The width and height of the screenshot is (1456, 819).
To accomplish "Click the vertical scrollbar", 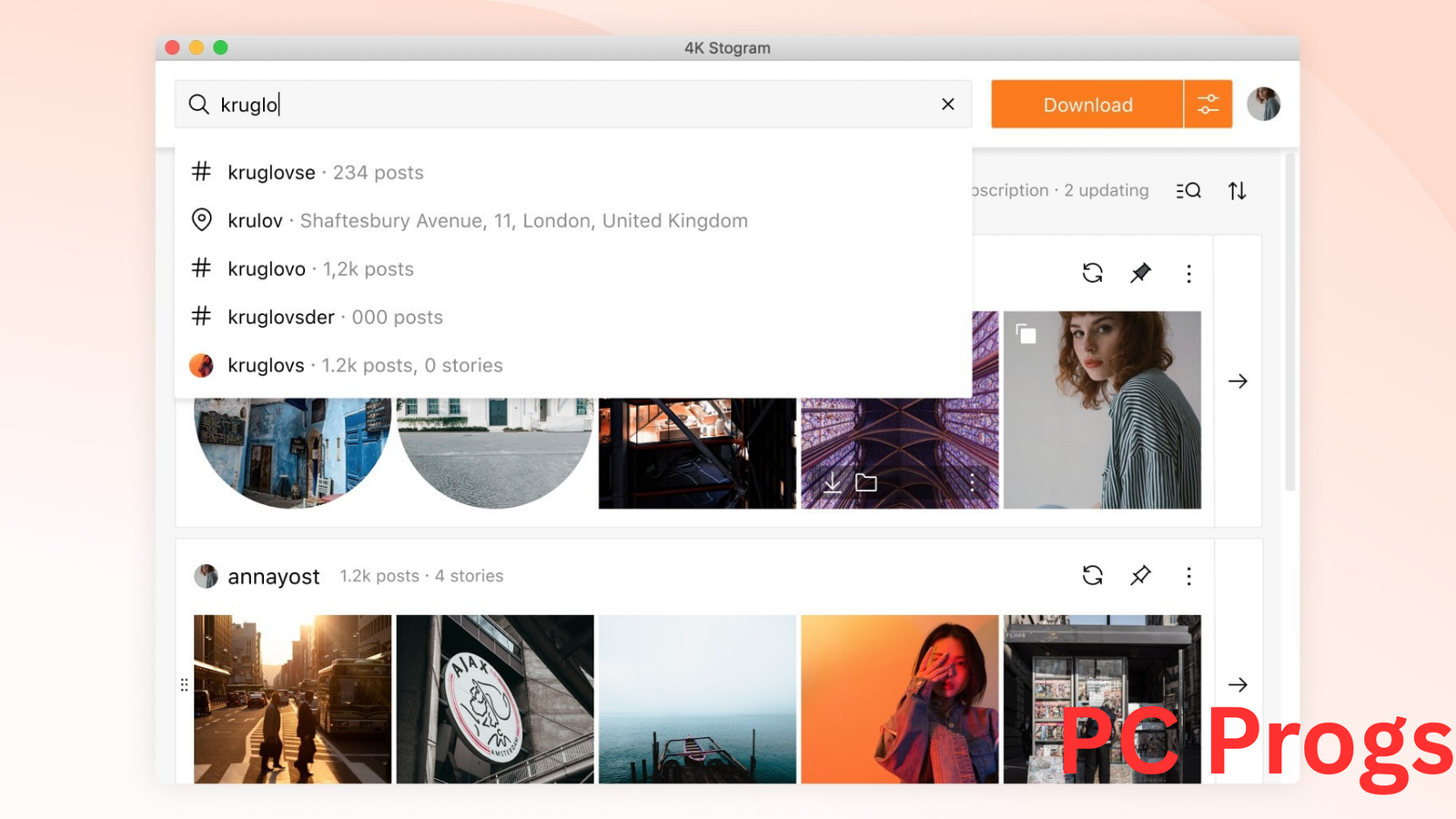I will pyautogui.click(x=1289, y=323).
